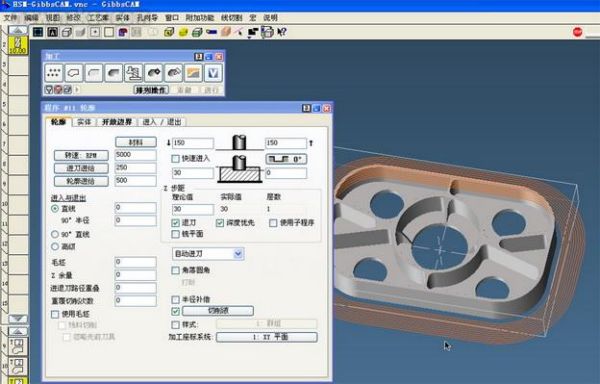Select the 直线 radio button

[55, 208]
